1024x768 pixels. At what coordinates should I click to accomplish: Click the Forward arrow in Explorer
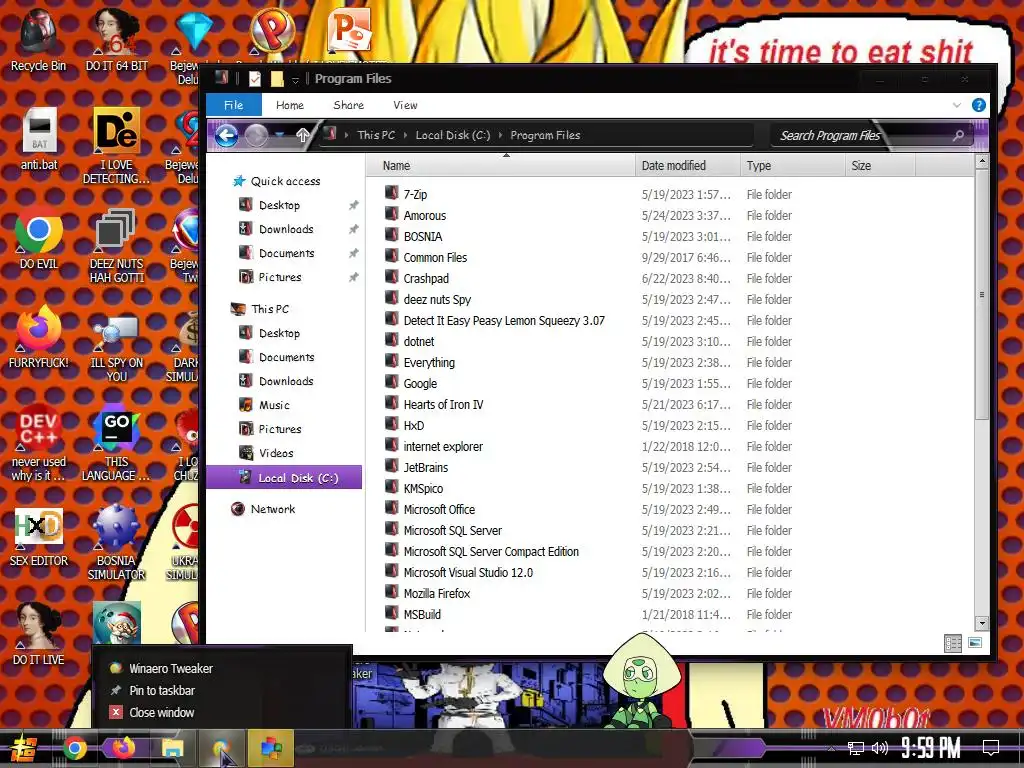click(x=256, y=136)
